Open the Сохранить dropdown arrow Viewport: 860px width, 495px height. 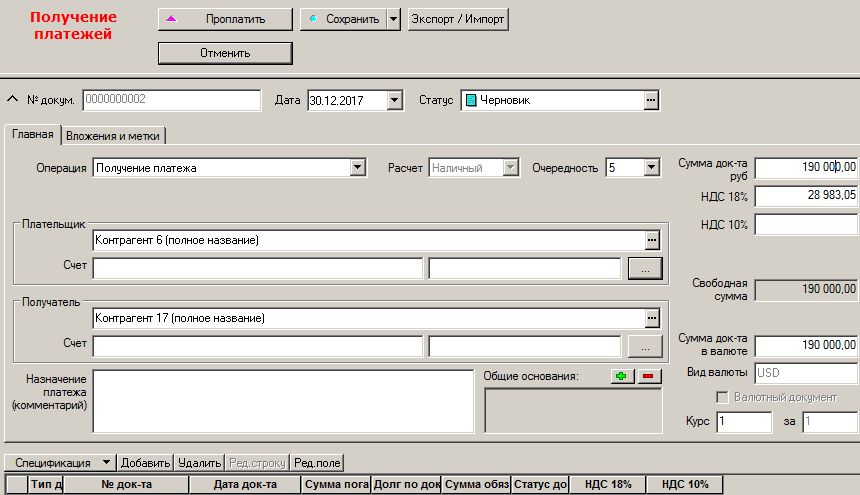(393, 19)
